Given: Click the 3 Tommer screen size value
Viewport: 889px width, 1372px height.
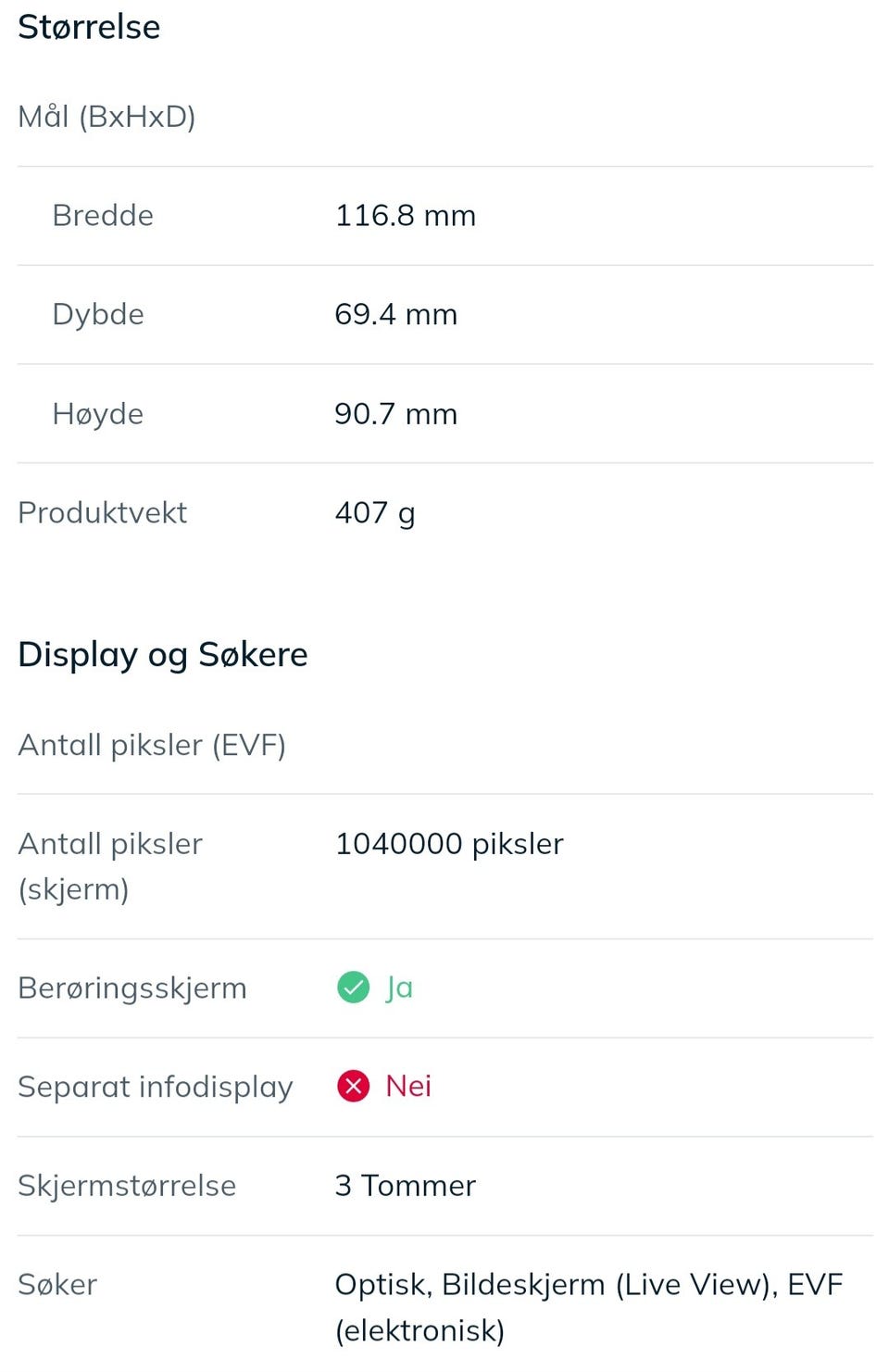Looking at the screenshot, I should coord(405,1185).
